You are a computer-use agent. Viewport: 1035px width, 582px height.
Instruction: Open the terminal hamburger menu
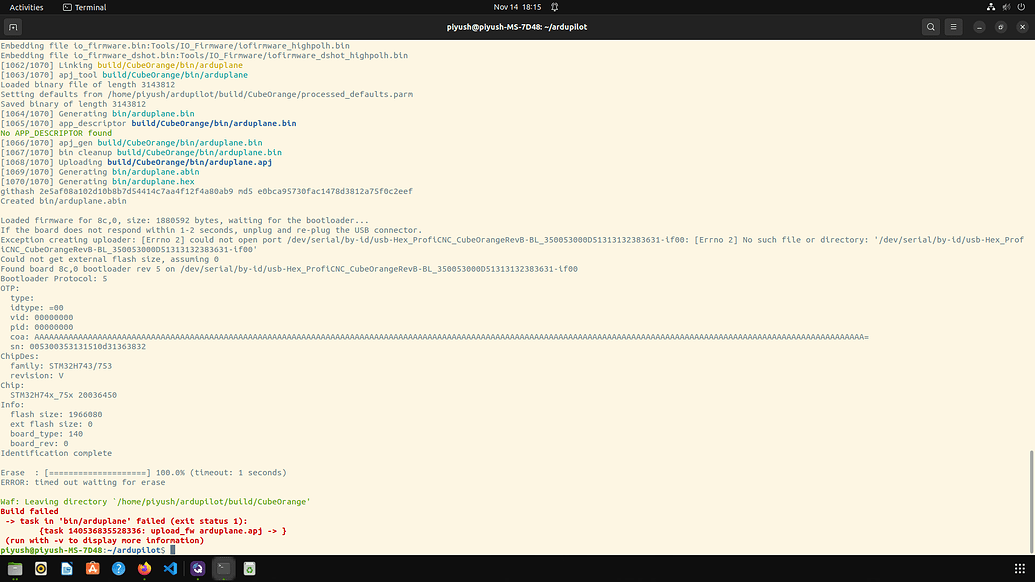[954, 27]
